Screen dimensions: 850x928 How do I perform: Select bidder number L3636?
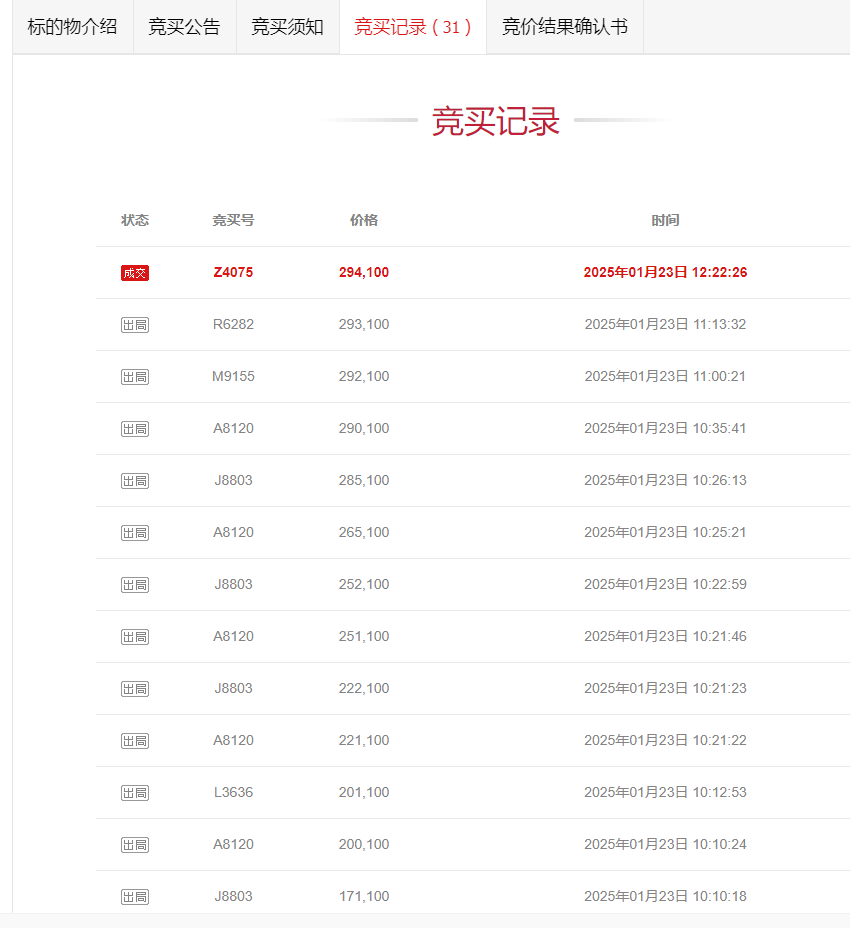coord(233,793)
